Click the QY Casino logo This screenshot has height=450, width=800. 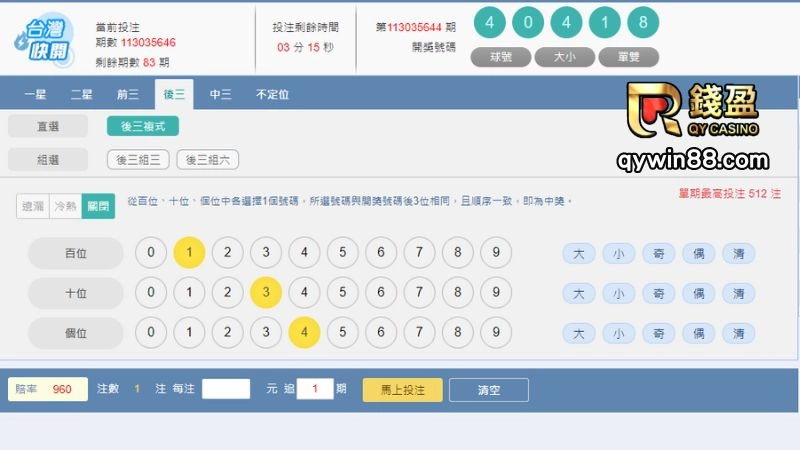(x=692, y=110)
